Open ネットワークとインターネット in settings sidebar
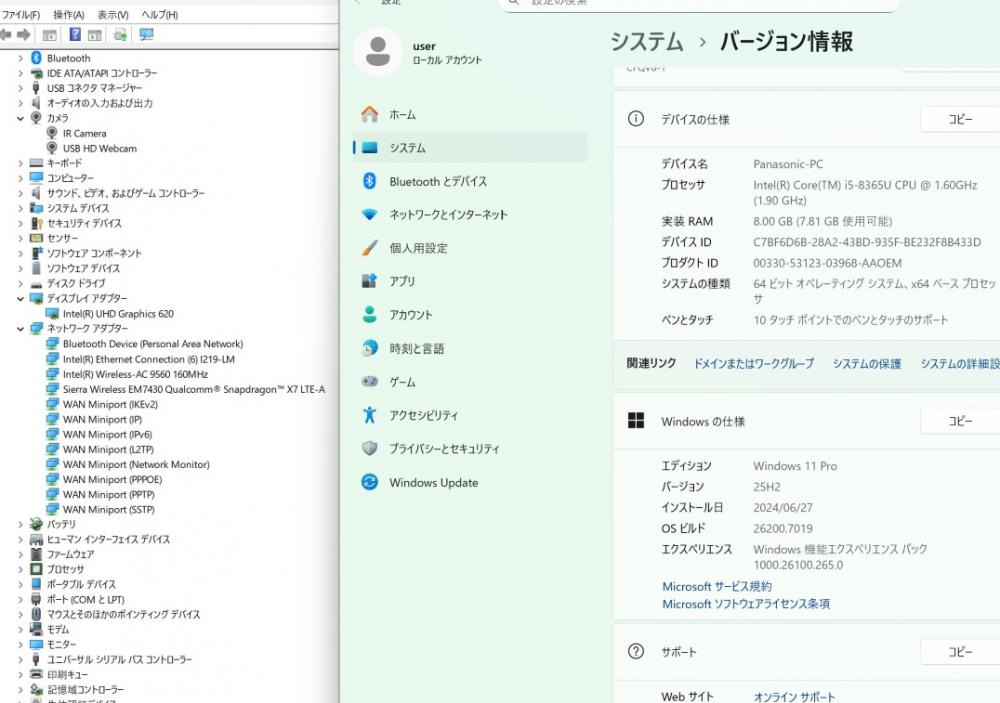The width and height of the screenshot is (1000, 703). [x=448, y=215]
